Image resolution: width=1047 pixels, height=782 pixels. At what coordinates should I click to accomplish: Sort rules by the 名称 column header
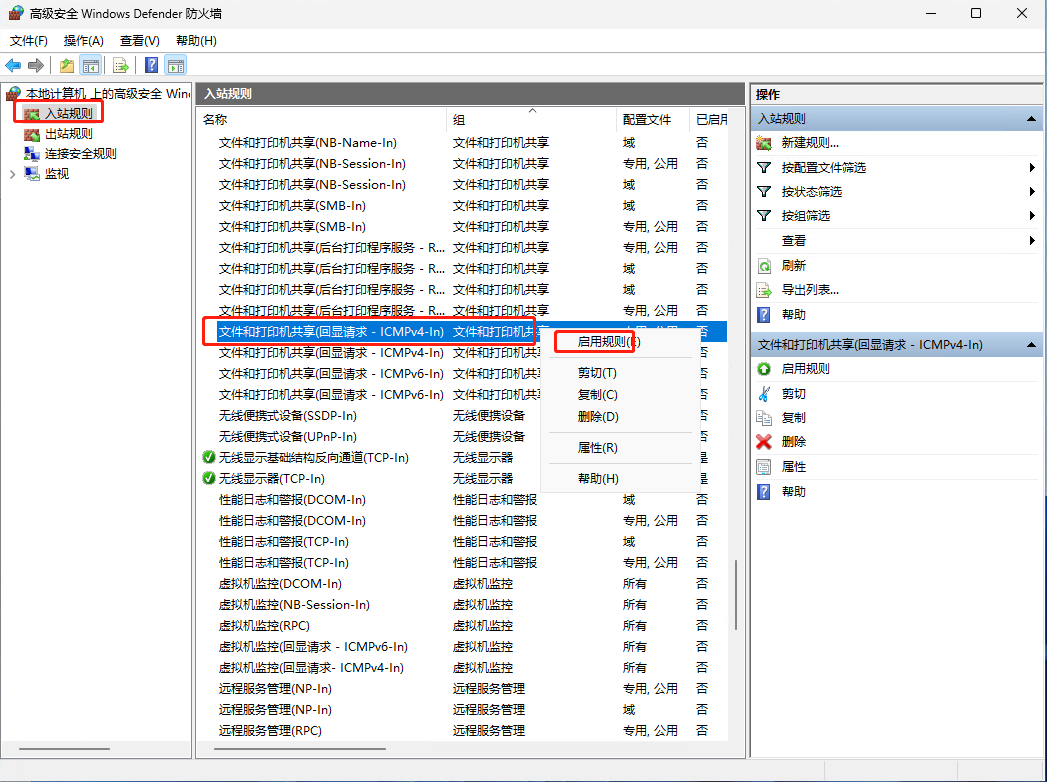point(323,120)
